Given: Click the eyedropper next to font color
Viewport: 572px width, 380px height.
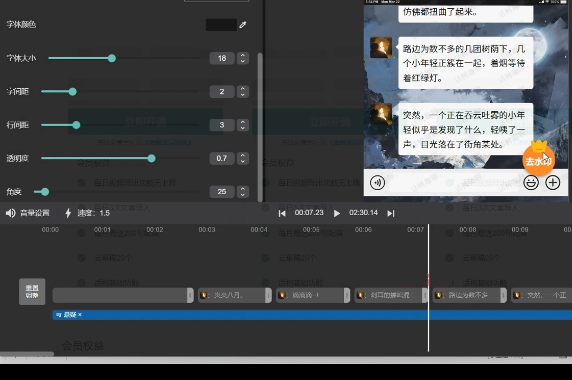Looking at the screenshot, I should (x=243, y=25).
